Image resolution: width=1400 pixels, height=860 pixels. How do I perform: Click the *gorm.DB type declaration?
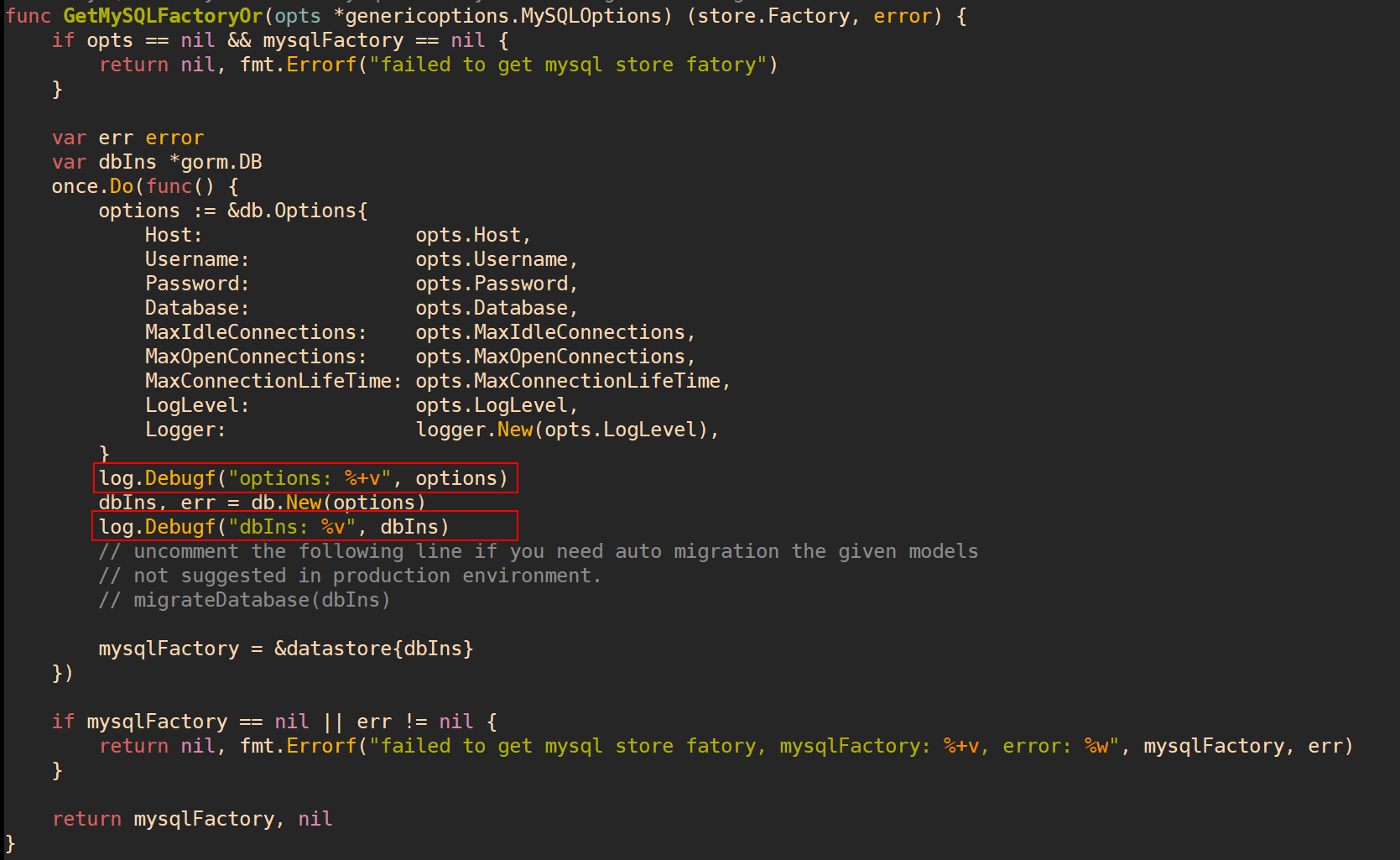tap(216, 162)
